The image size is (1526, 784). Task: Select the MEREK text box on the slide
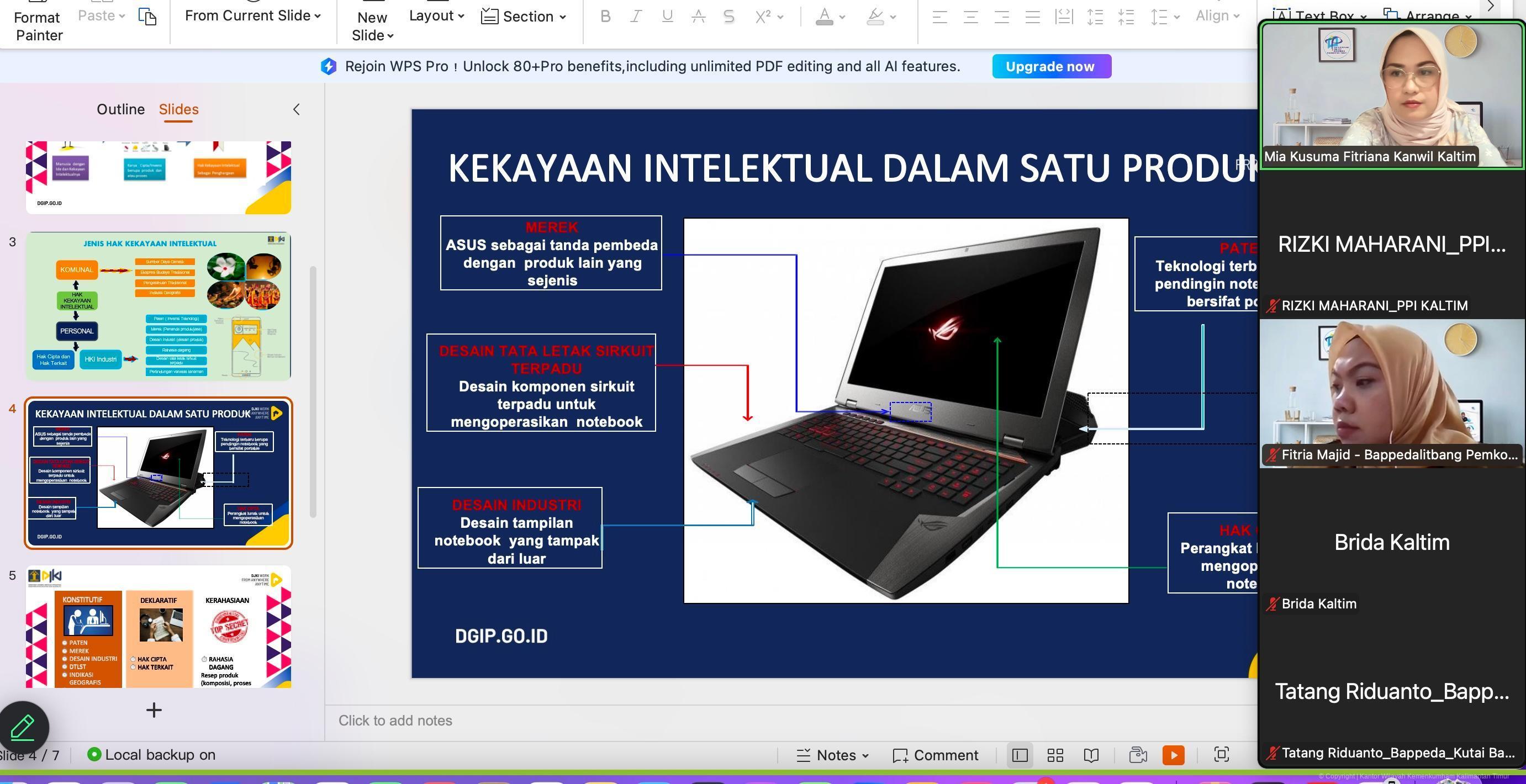pos(551,253)
